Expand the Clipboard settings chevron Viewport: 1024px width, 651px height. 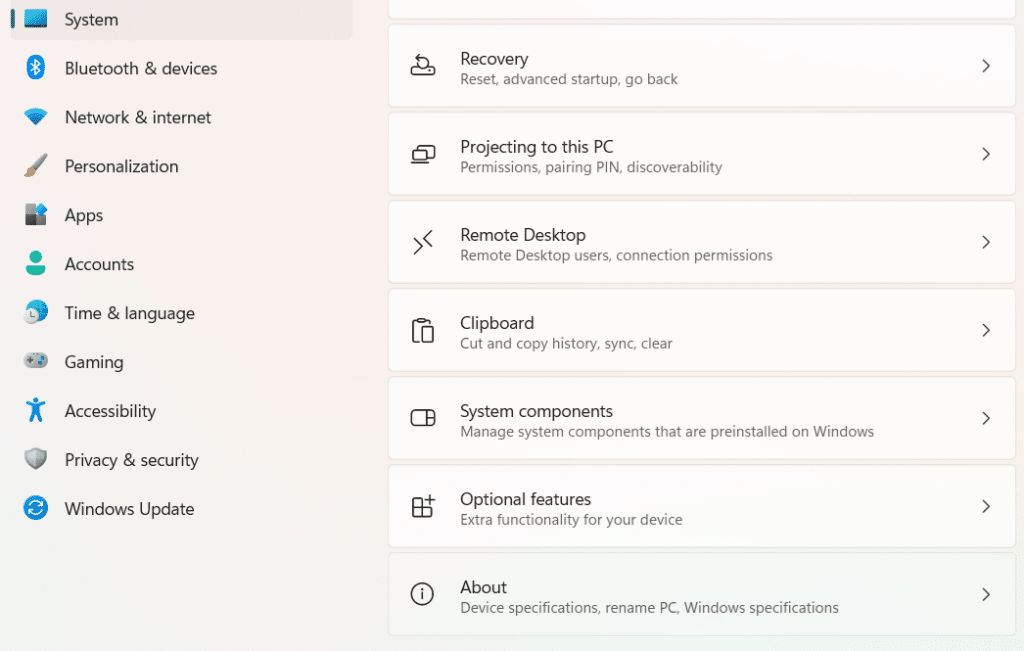pos(986,330)
